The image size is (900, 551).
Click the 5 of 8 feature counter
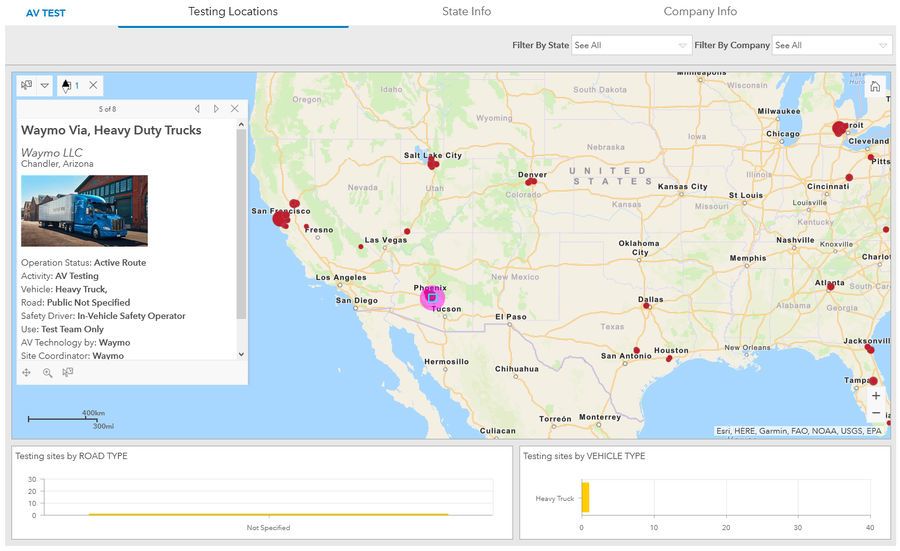pos(107,109)
